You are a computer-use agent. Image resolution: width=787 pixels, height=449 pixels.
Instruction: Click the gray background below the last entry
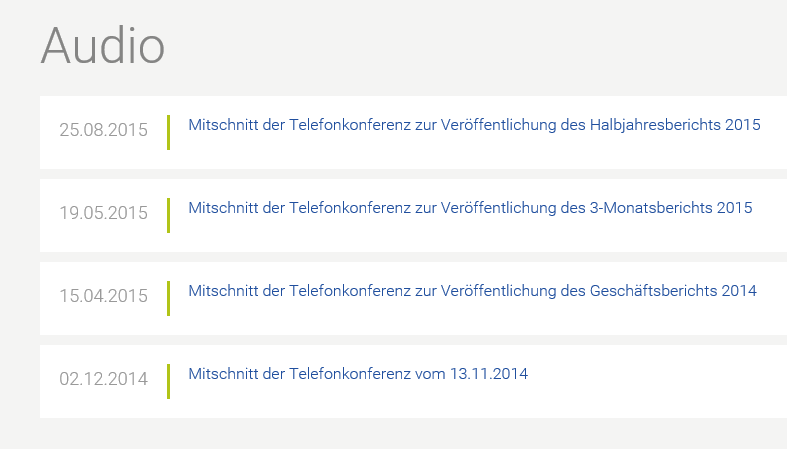(400, 434)
